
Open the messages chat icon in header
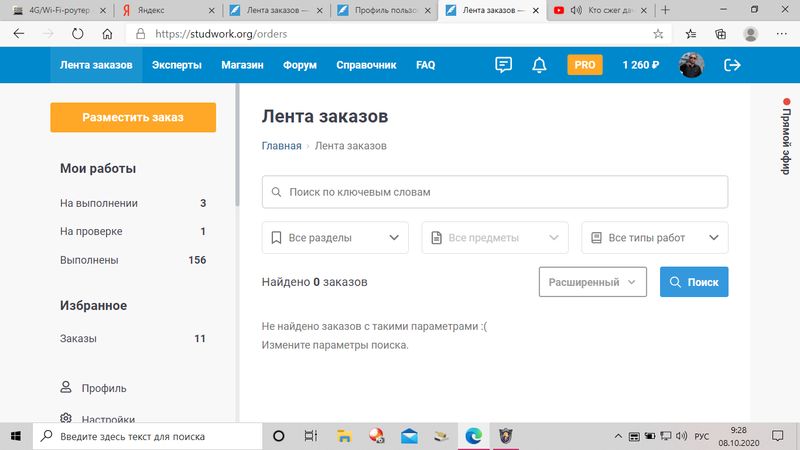[x=504, y=65]
